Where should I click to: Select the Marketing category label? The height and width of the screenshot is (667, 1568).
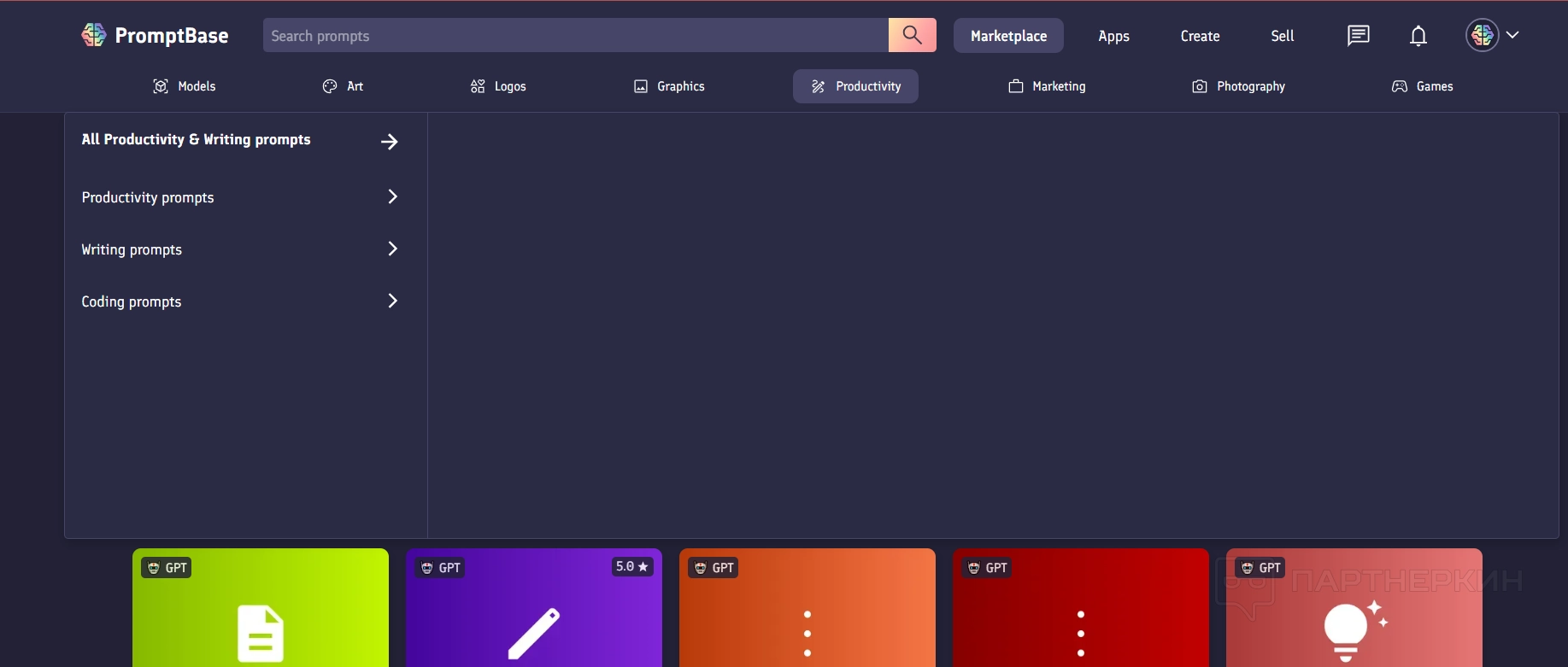[x=1059, y=87]
